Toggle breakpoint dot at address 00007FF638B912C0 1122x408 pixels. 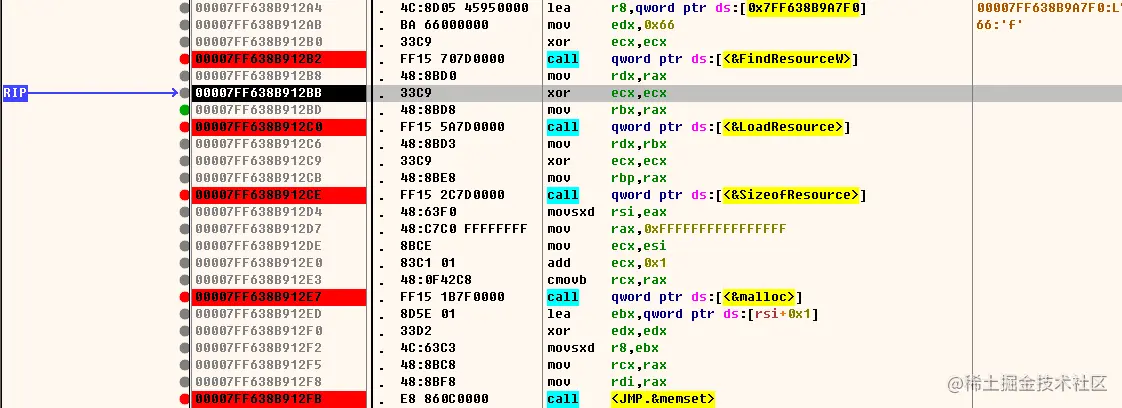(185, 127)
